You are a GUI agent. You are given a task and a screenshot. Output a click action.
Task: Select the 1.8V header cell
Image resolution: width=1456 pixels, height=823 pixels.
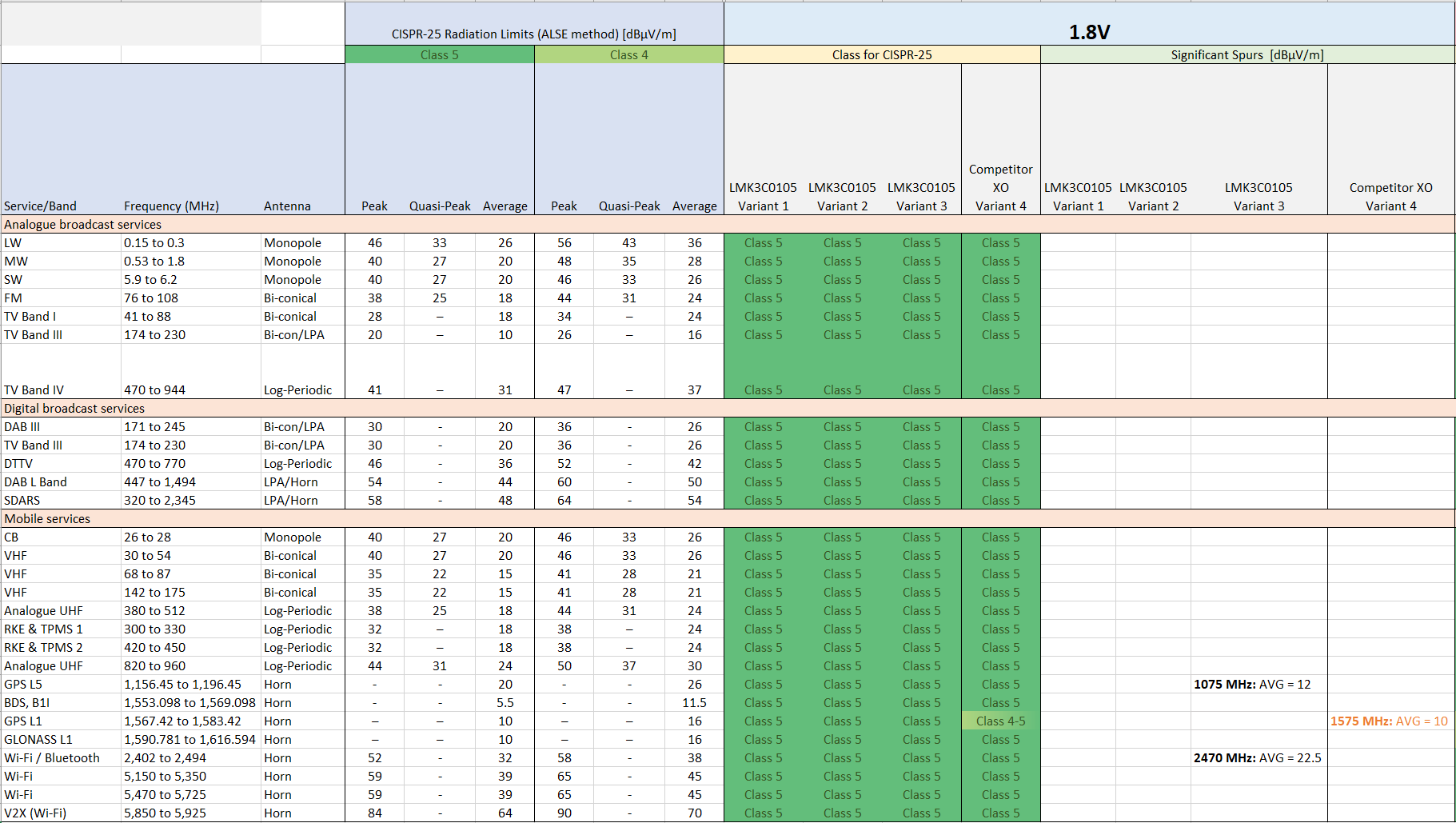point(1089,32)
